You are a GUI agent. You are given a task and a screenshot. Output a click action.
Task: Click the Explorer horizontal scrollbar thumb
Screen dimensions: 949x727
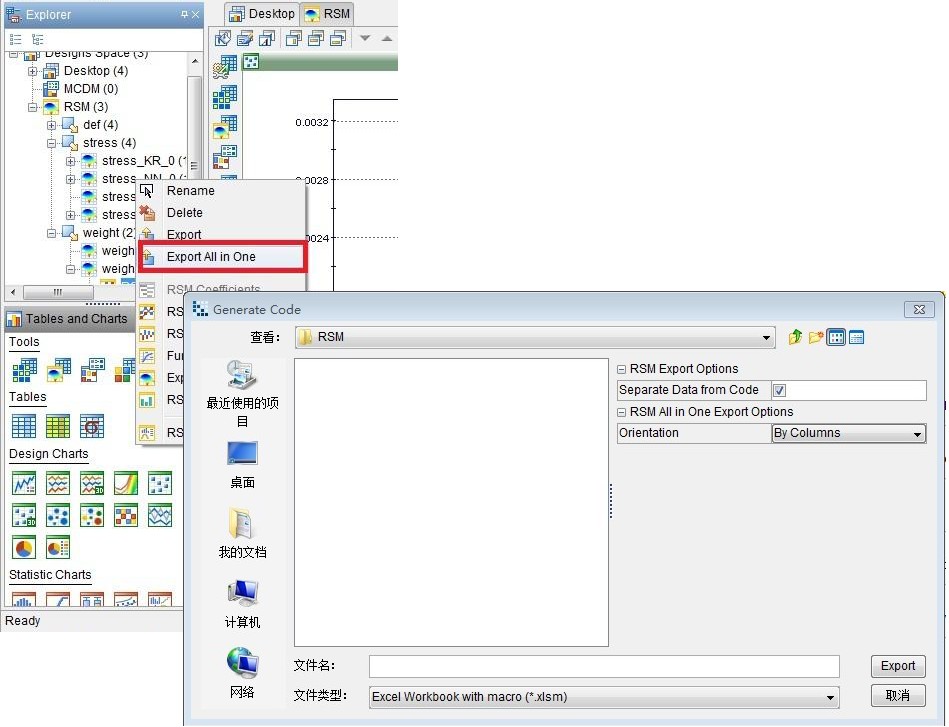(58, 292)
